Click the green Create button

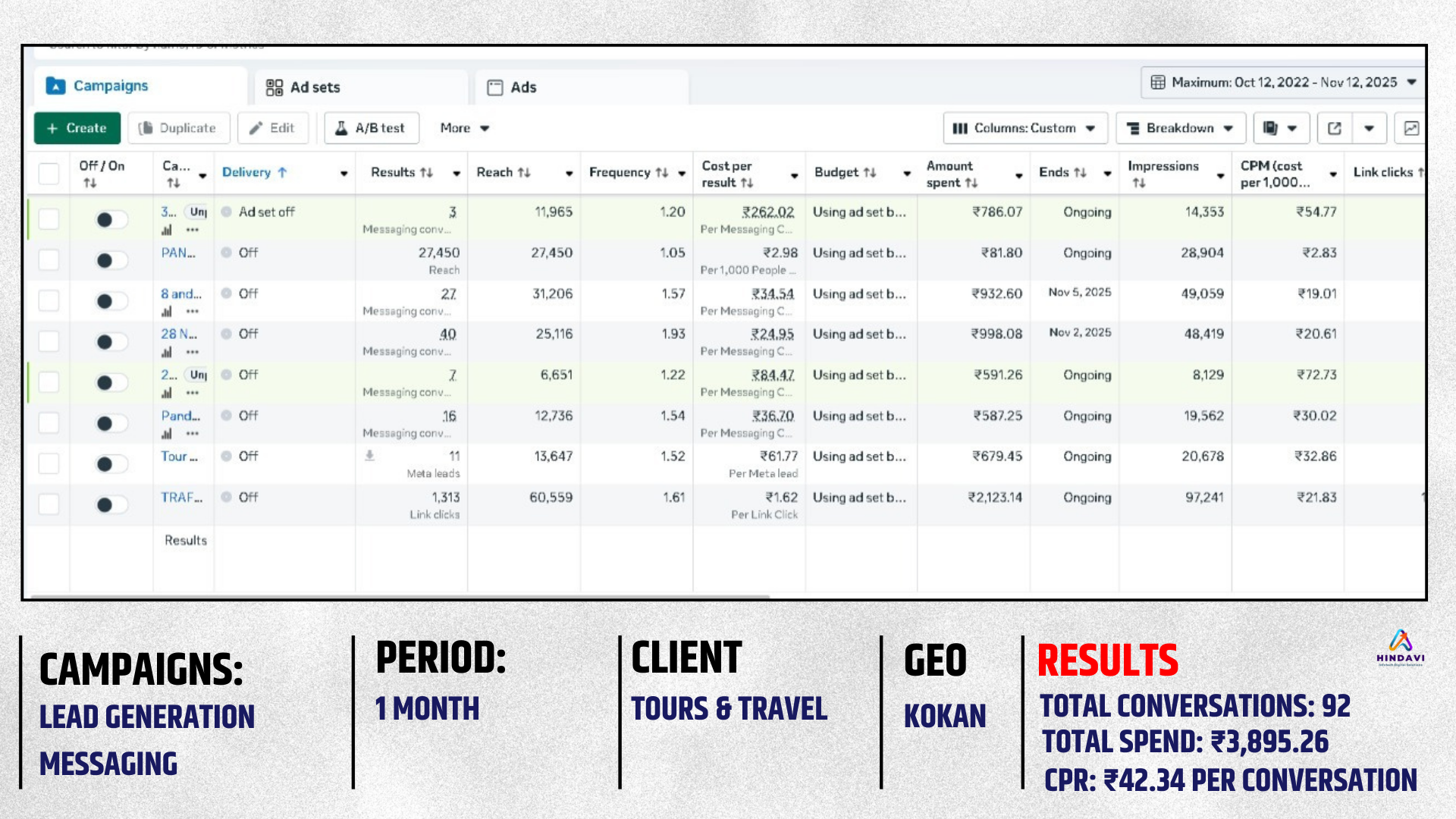(77, 128)
